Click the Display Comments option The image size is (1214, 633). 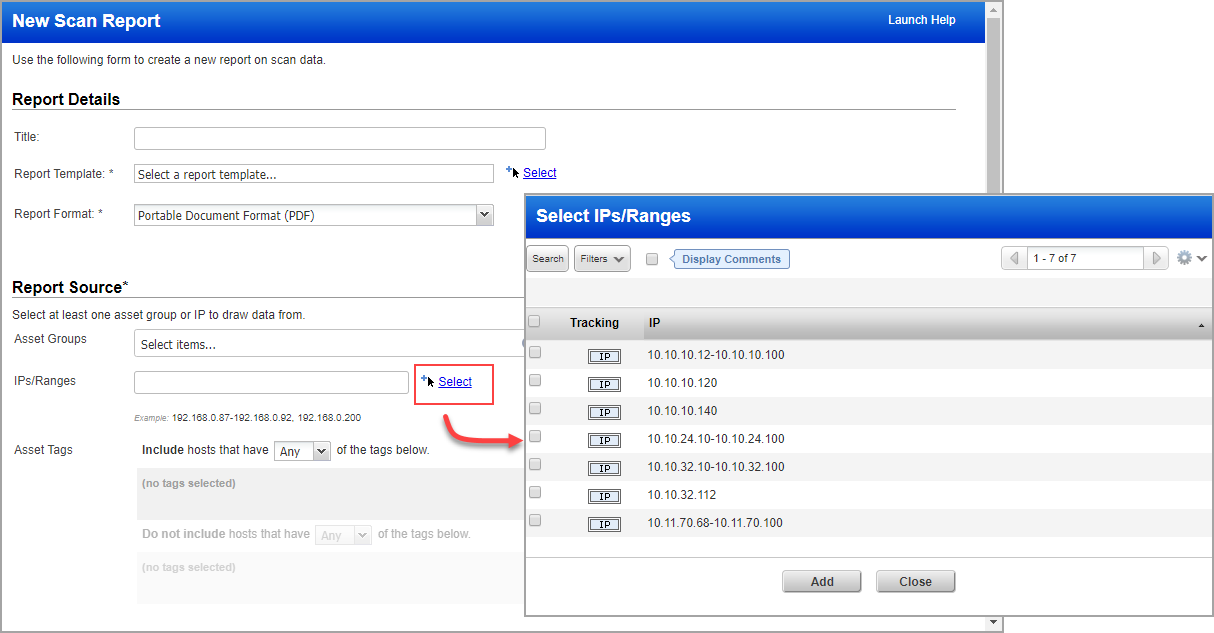[731, 258]
